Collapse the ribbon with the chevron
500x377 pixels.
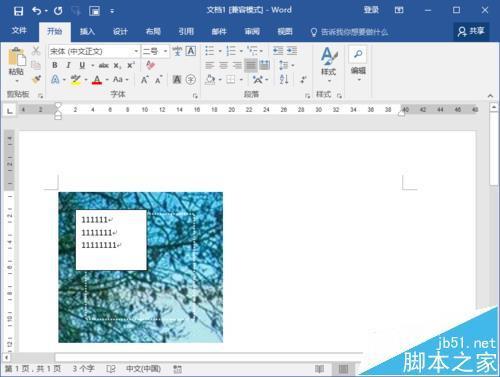[x=490, y=96]
